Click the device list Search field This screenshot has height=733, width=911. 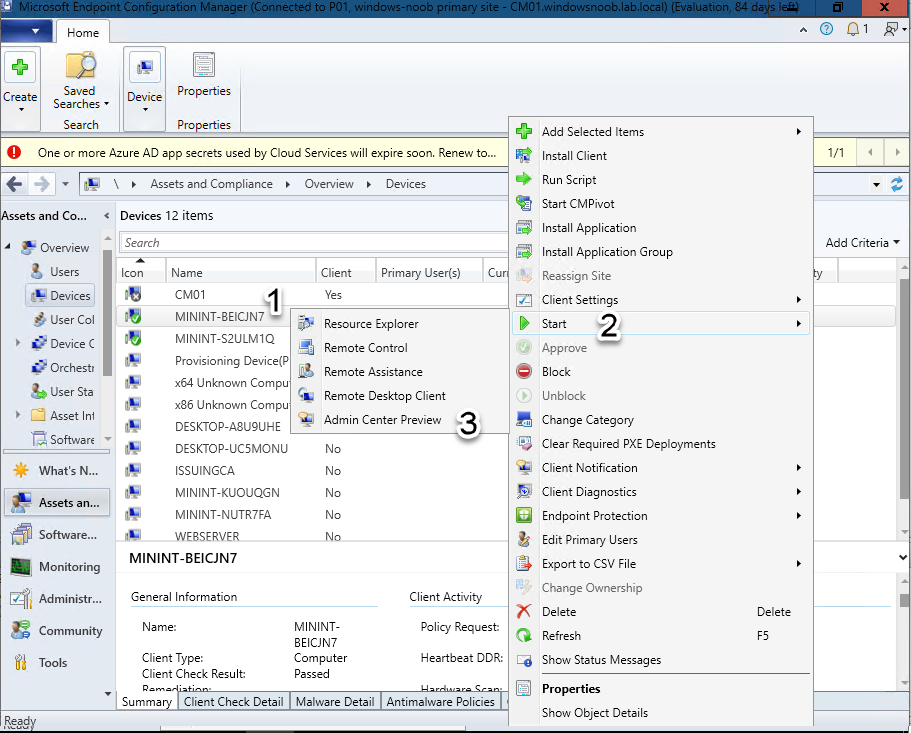coord(314,243)
